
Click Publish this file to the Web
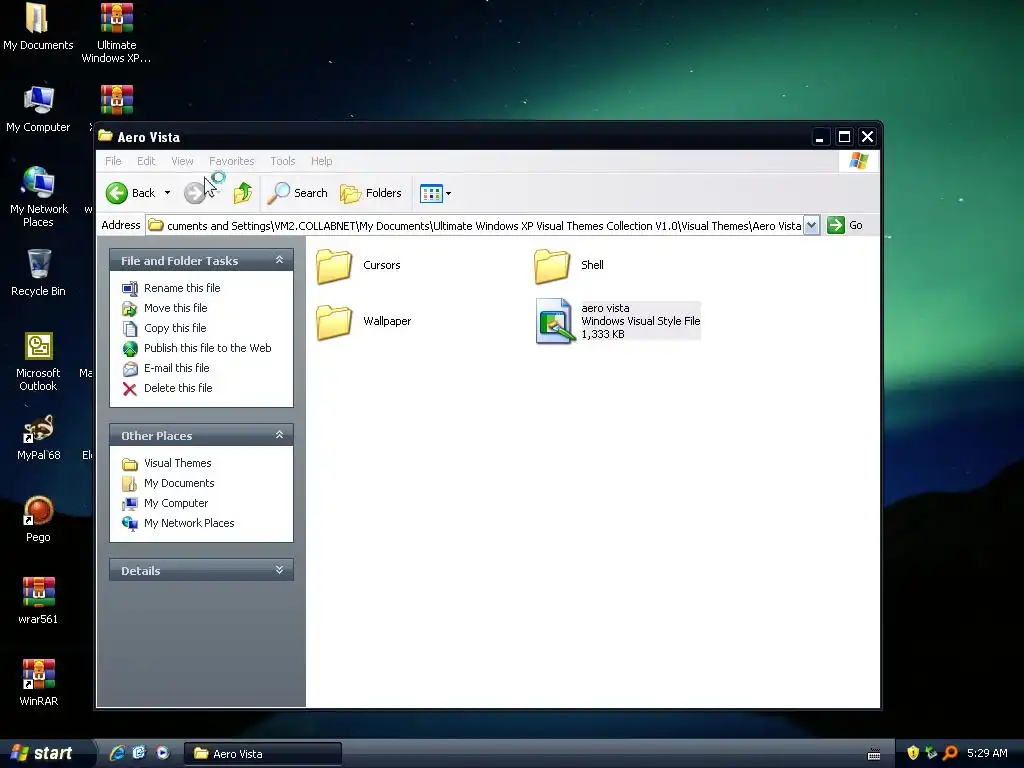(x=197, y=348)
